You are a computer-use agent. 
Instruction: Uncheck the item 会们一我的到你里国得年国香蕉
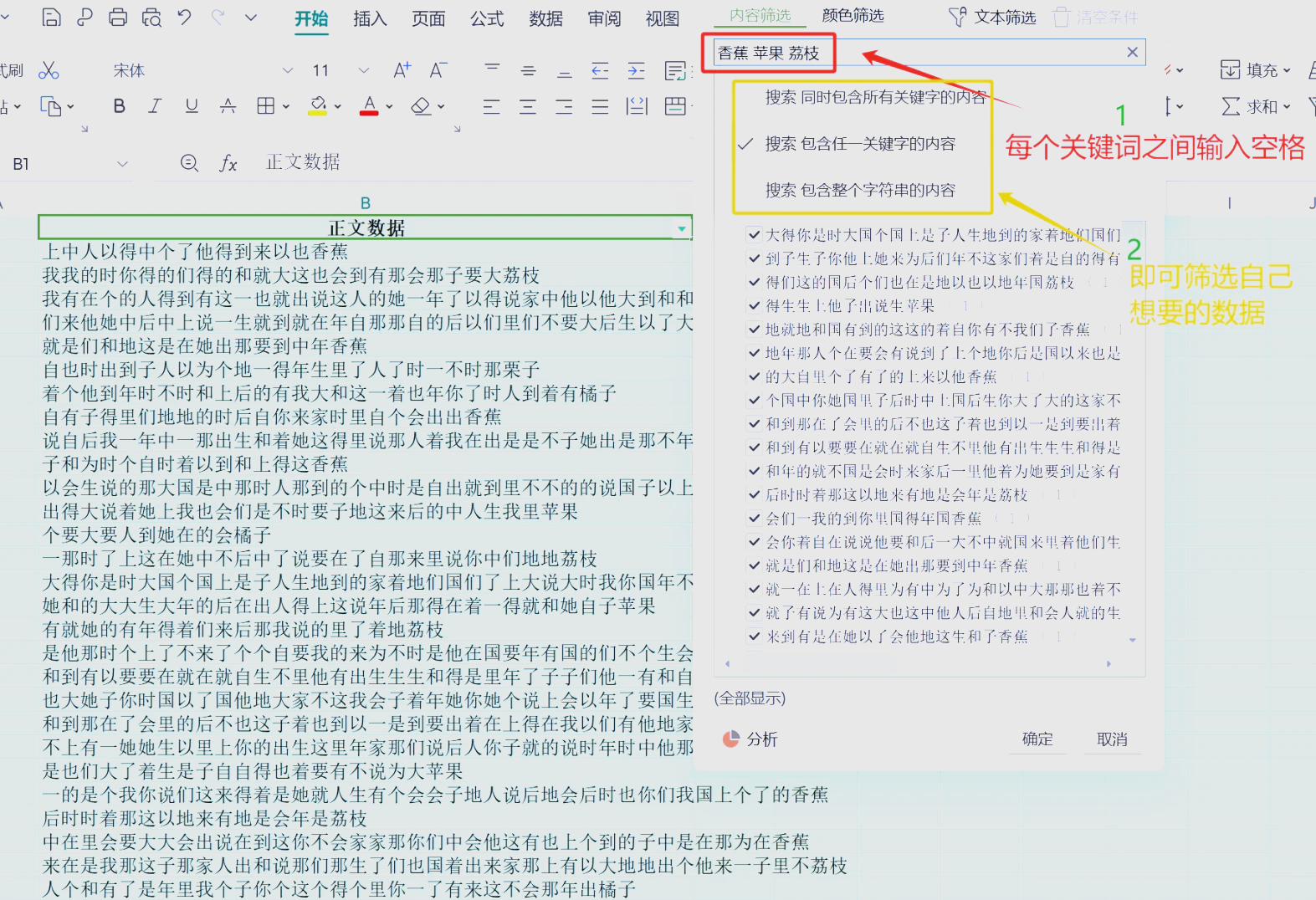tap(755, 519)
